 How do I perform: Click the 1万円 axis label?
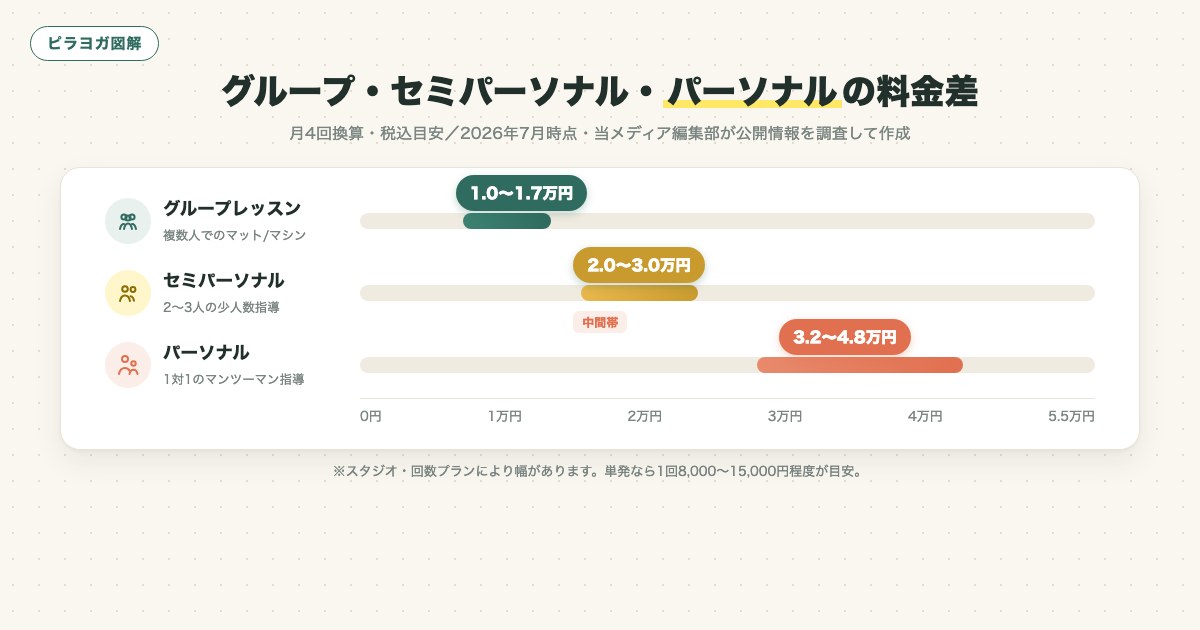click(x=505, y=416)
